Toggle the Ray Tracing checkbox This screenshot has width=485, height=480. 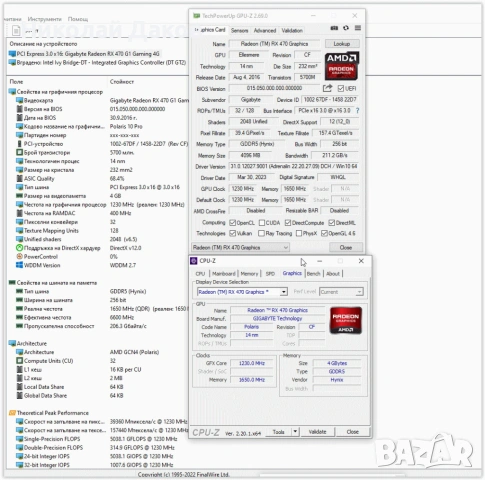pyautogui.click(x=261, y=233)
